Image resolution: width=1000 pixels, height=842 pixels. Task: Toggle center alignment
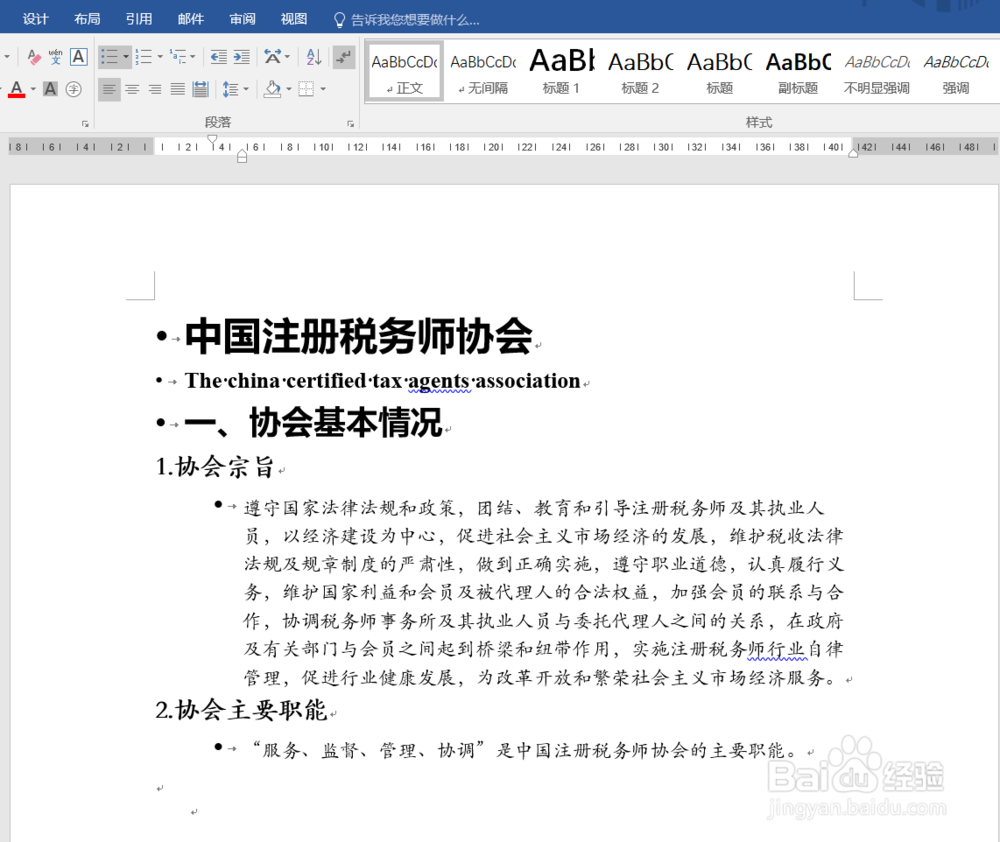click(x=132, y=89)
